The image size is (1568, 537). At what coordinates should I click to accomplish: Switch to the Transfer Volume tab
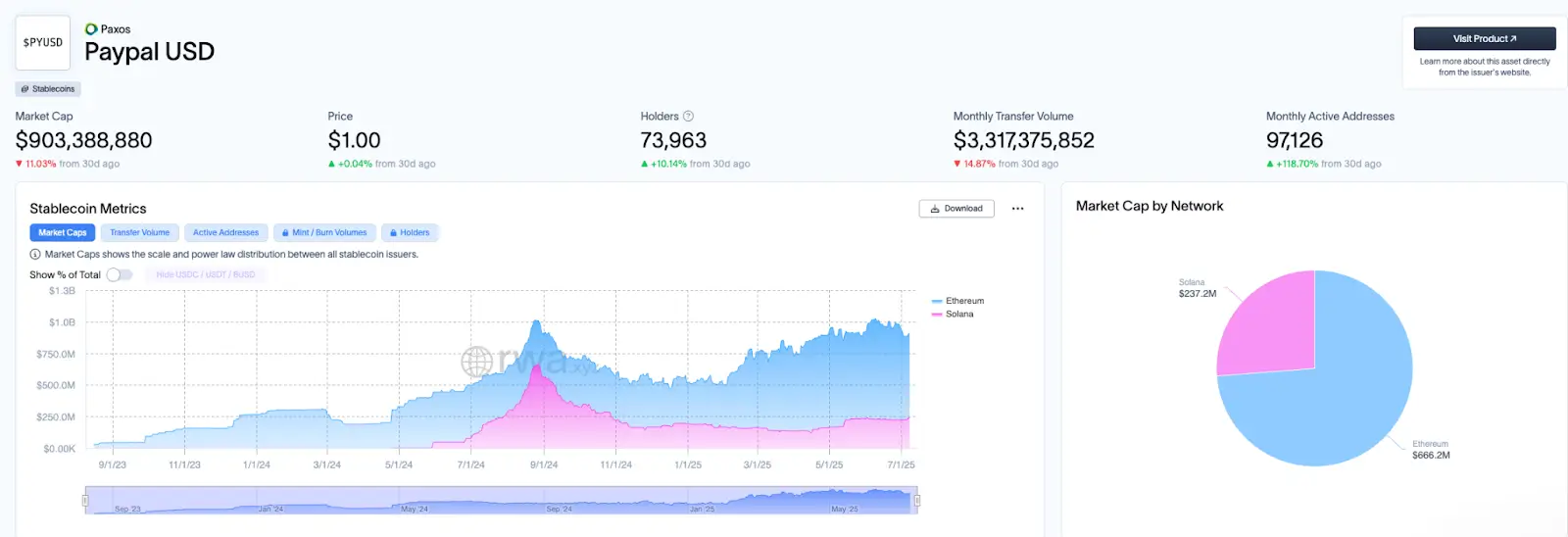[139, 232]
